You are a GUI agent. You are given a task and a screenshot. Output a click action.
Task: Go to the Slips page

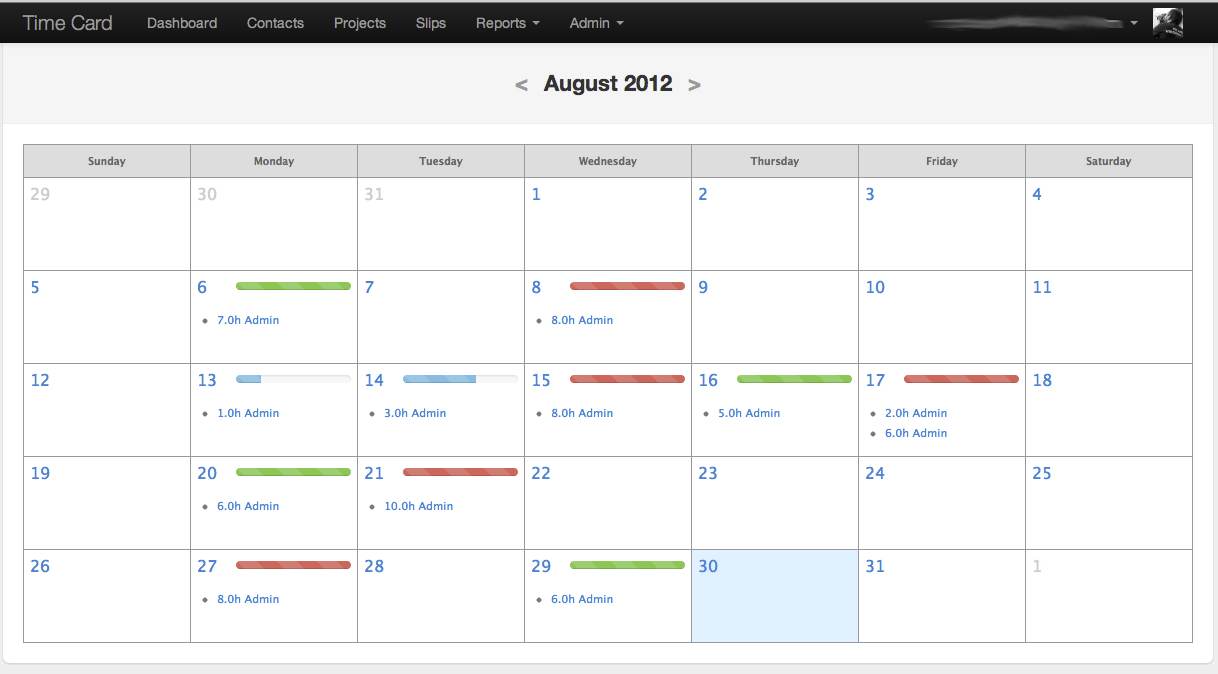431,23
